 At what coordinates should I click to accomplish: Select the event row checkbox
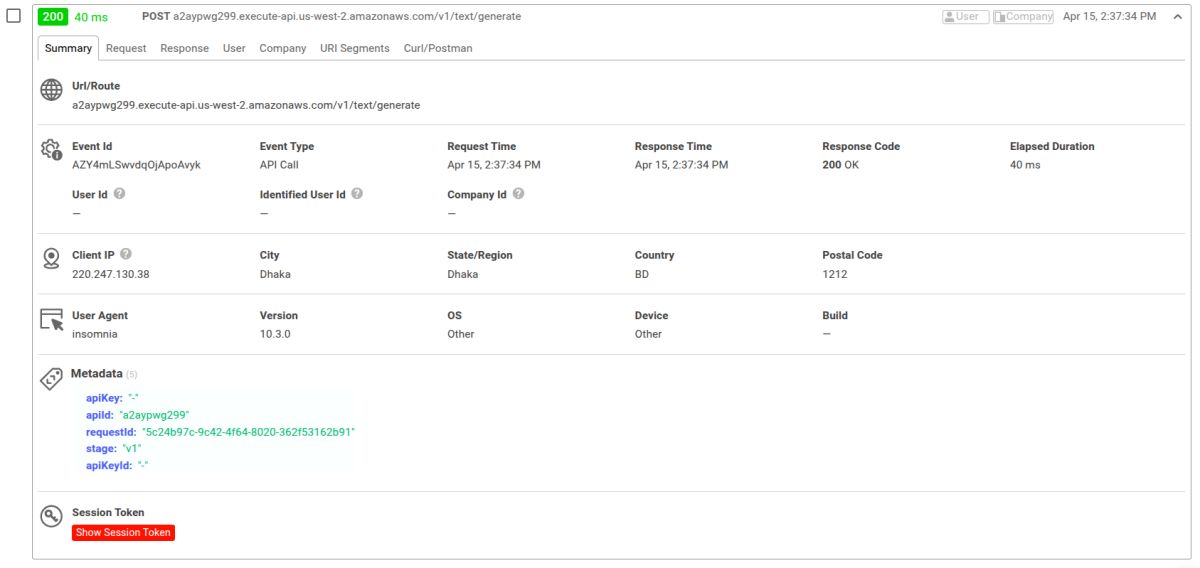[x=15, y=17]
